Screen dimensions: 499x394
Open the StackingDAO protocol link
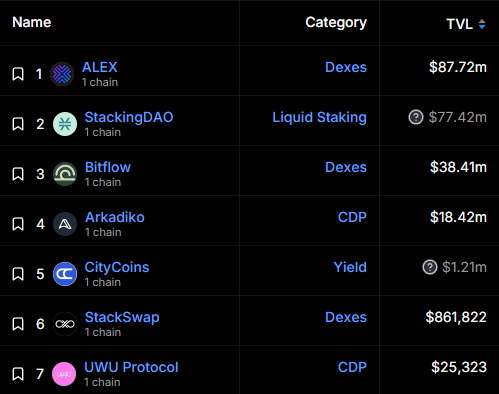[129, 117]
